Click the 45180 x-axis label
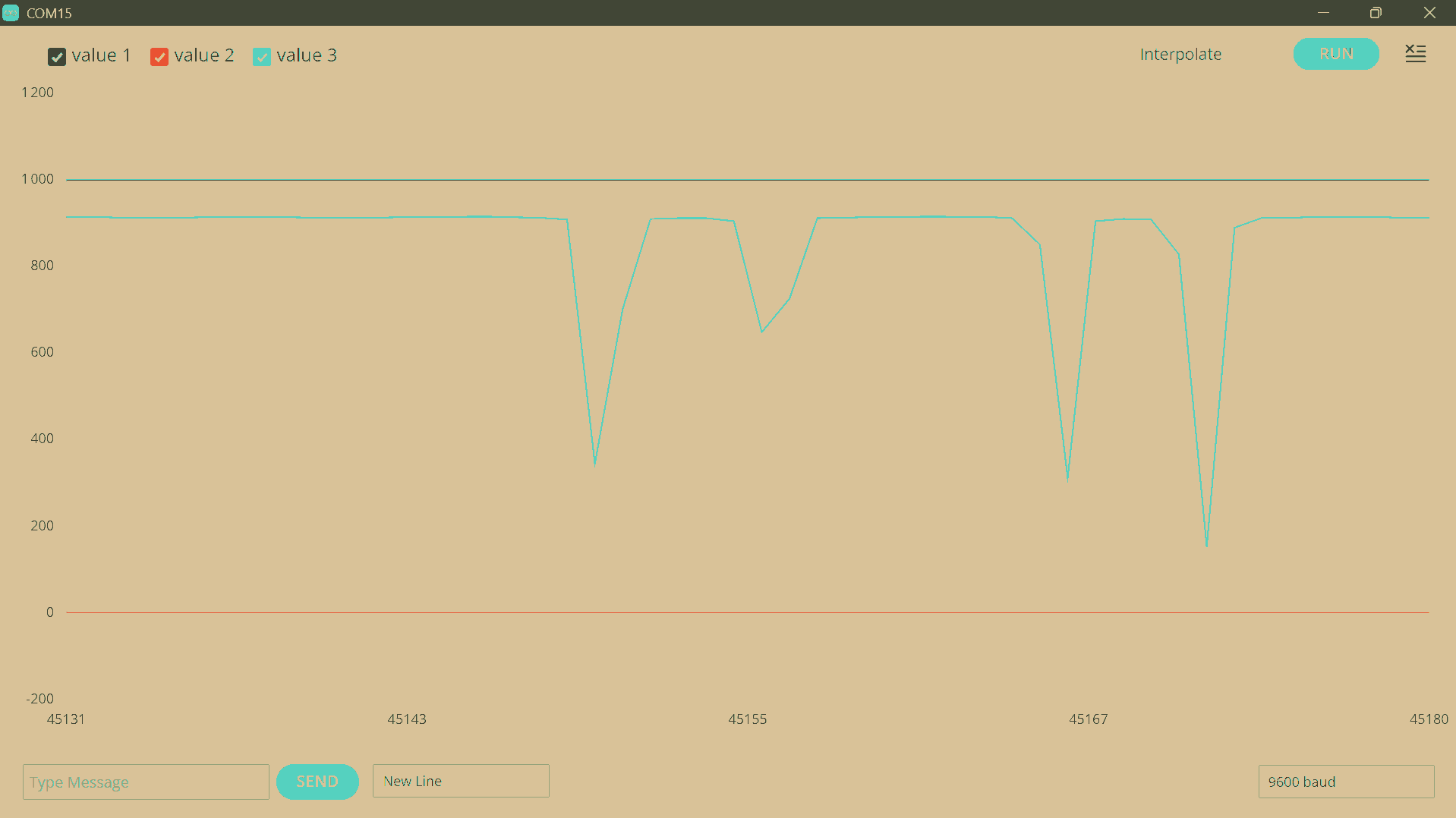Image resolution: width=1456 pixels, height=818 pixels. click(x=1429, y=719)
